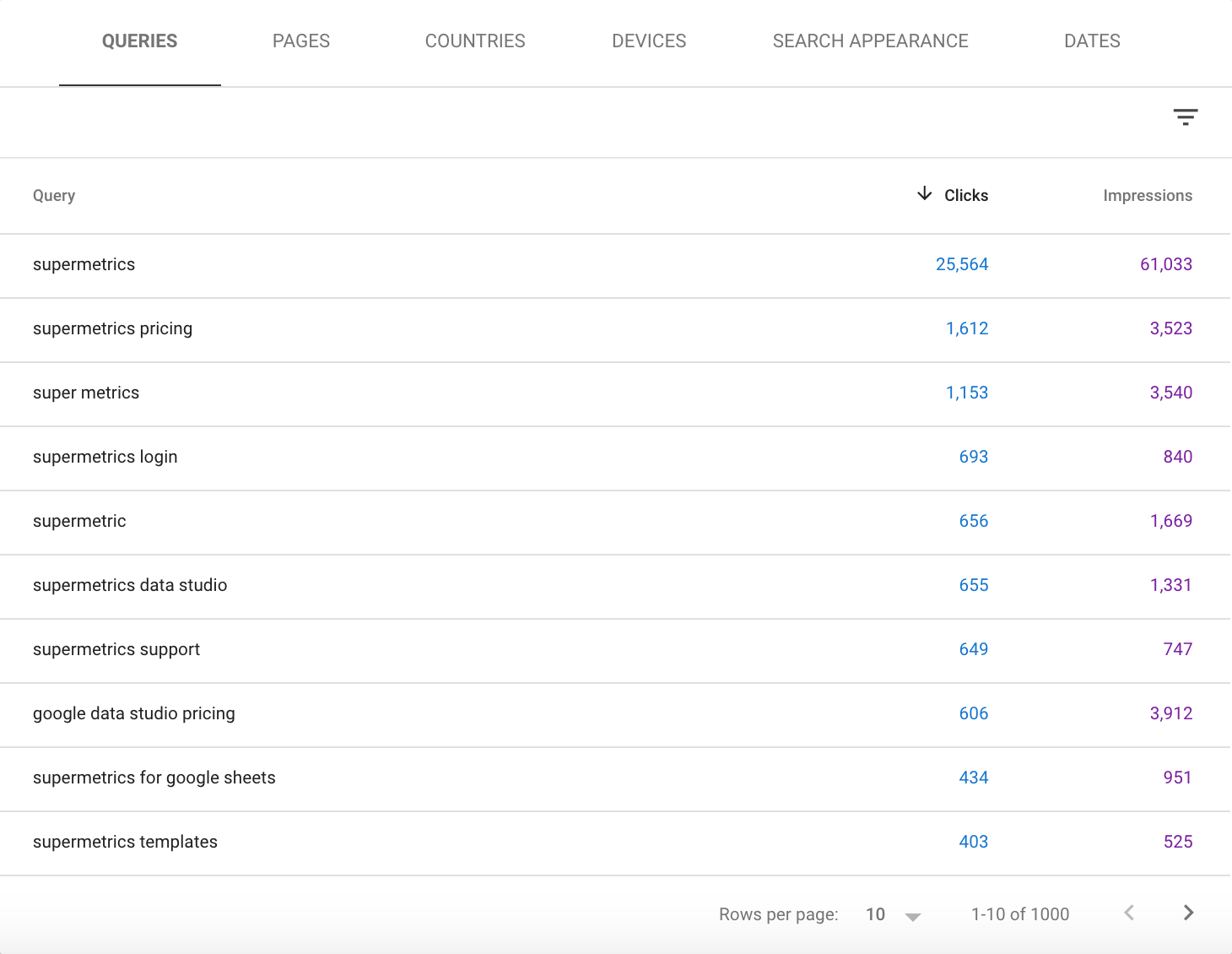Select the Search Appearance tab
Viewport: 1232px width, 954px height.
point(870,41)
